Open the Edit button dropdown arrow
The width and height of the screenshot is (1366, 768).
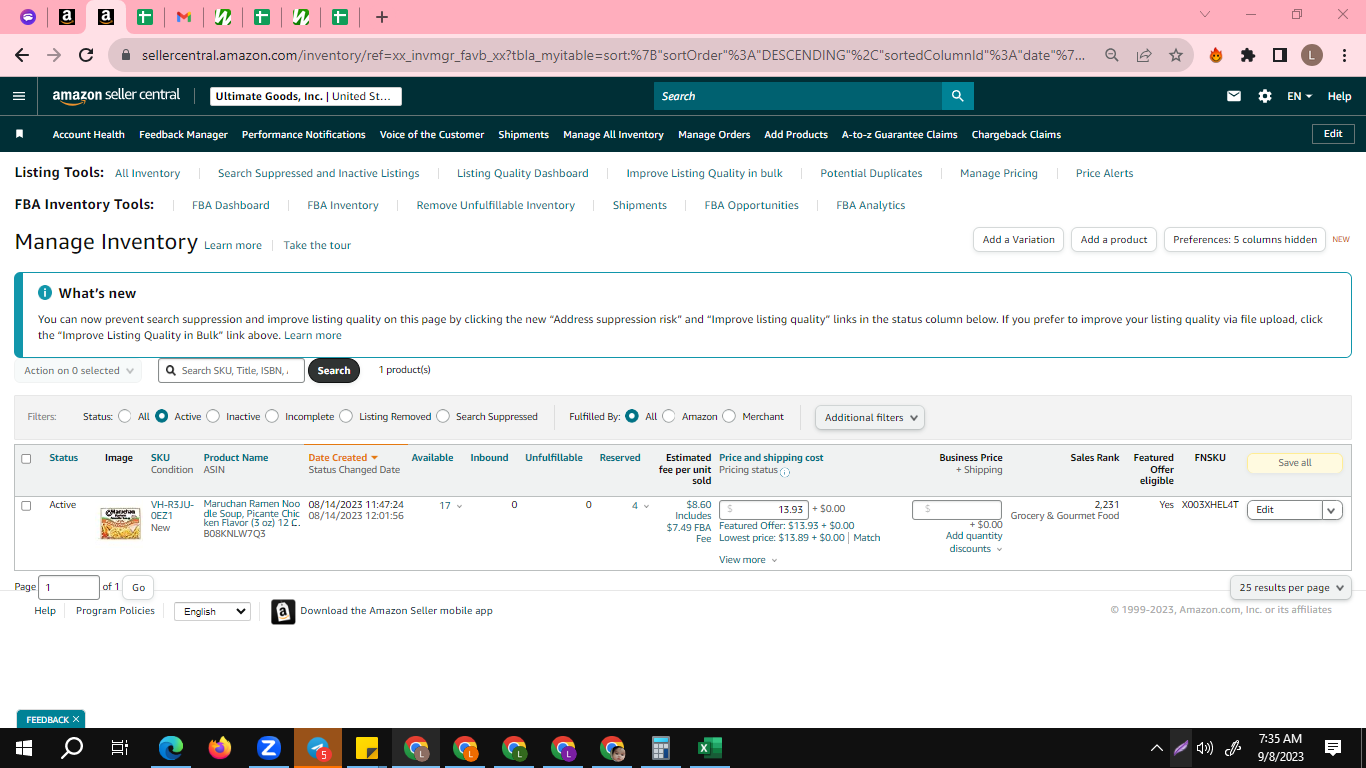(x=1332, y=510)
